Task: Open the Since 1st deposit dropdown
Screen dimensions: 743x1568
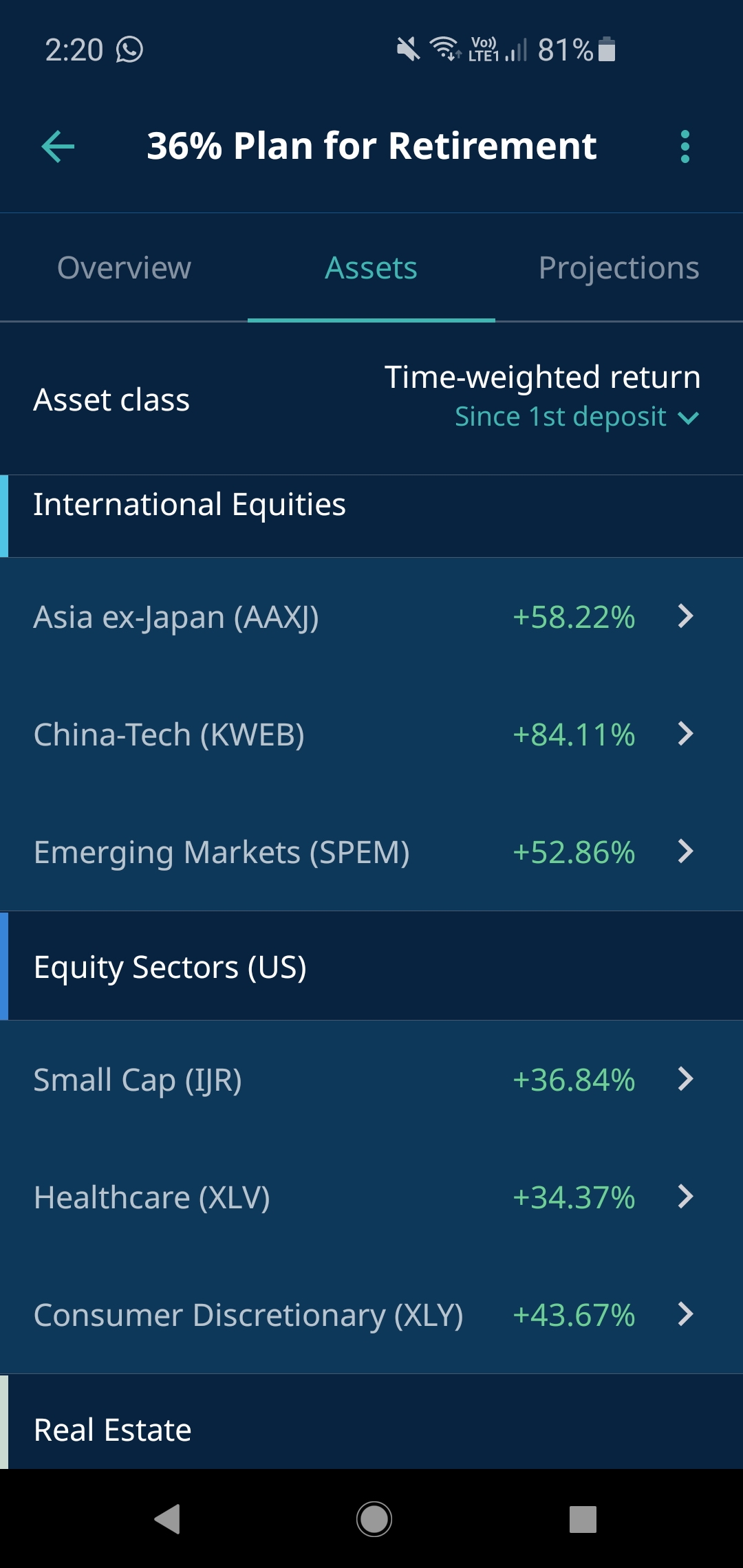Action: (x=577, y=417)
